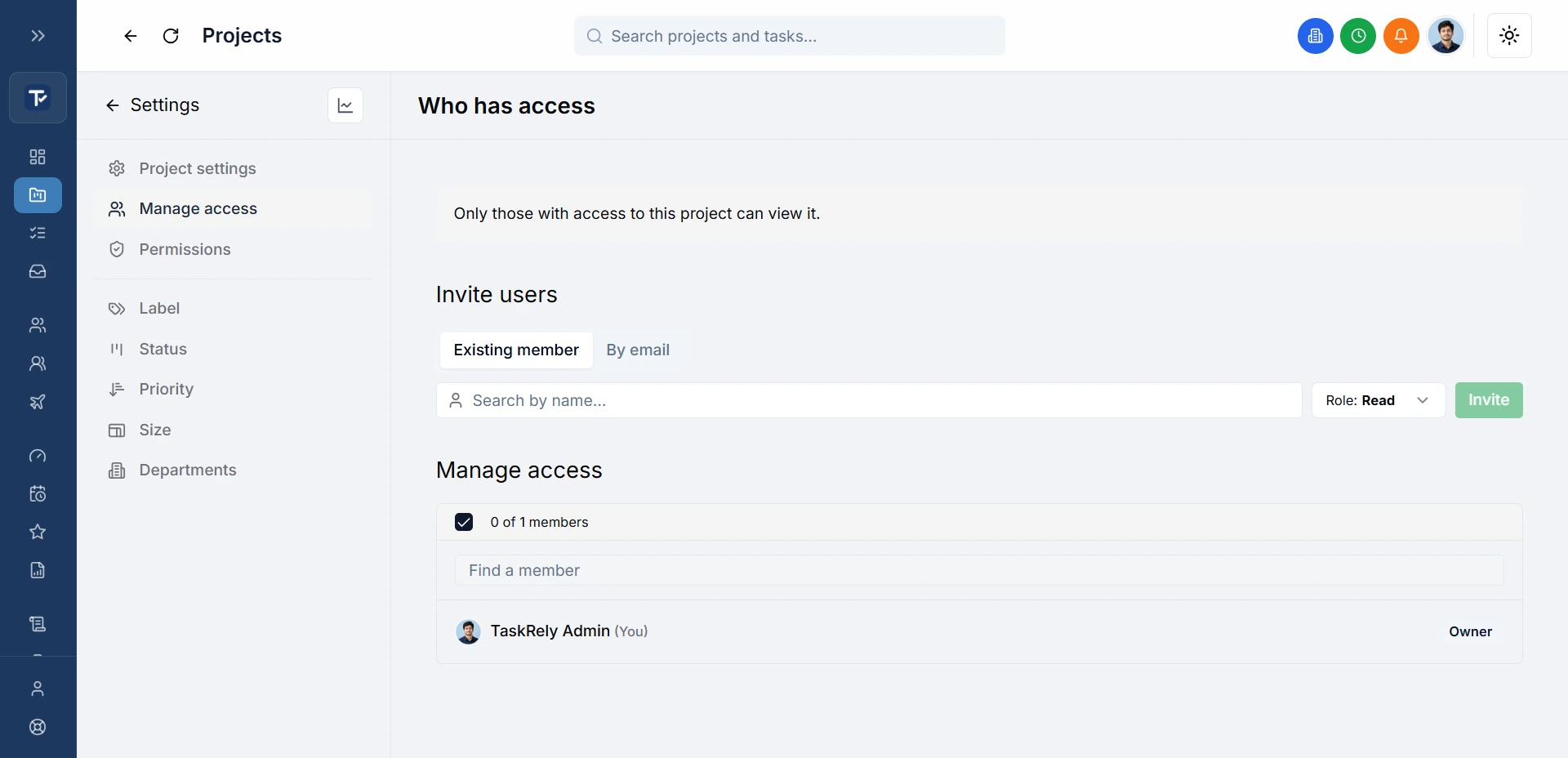1568x758 pixels.
Task: Open Label settings
Action: coord(234,309)
